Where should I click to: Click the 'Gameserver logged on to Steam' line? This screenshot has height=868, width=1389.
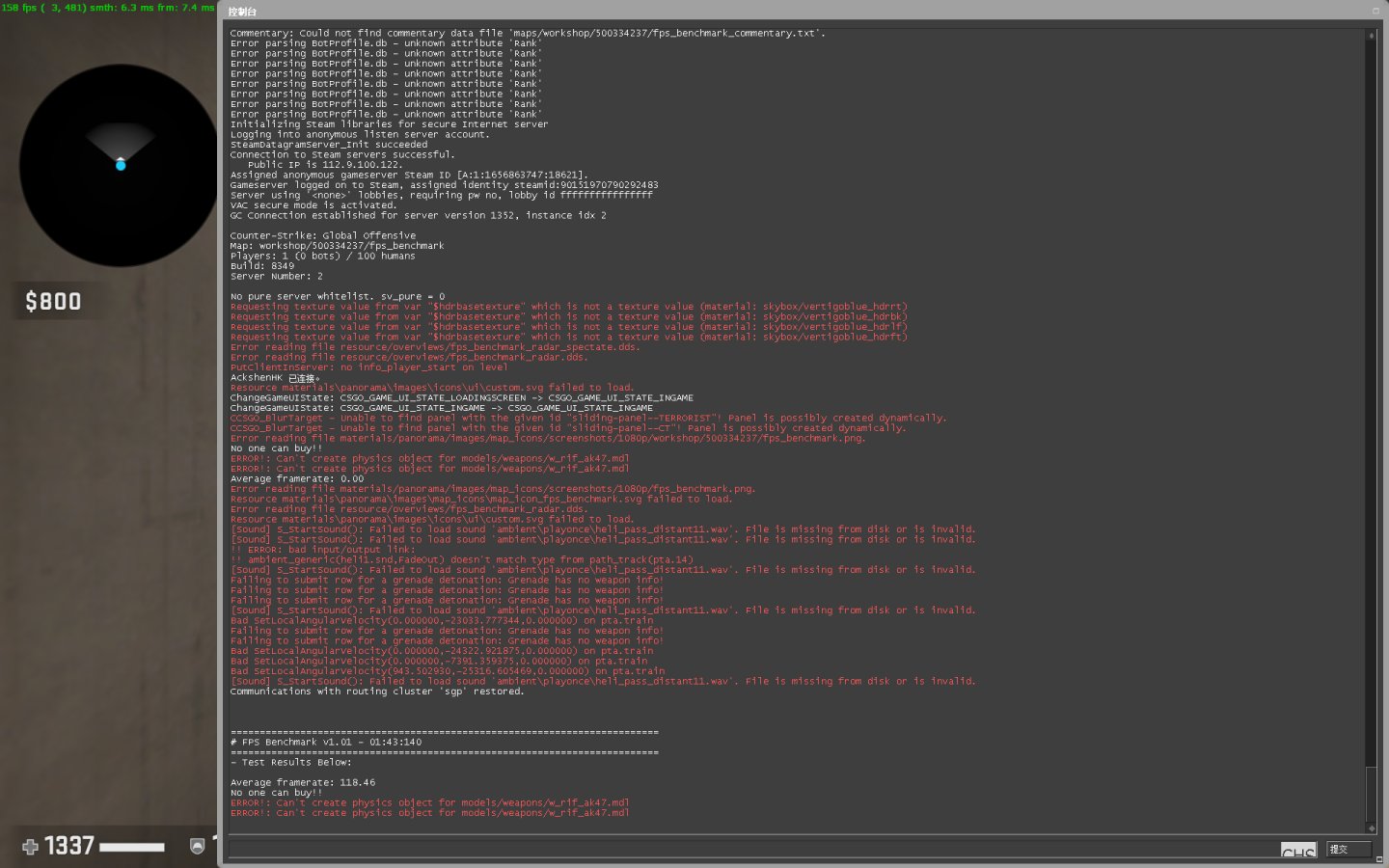tap(445, 185)
